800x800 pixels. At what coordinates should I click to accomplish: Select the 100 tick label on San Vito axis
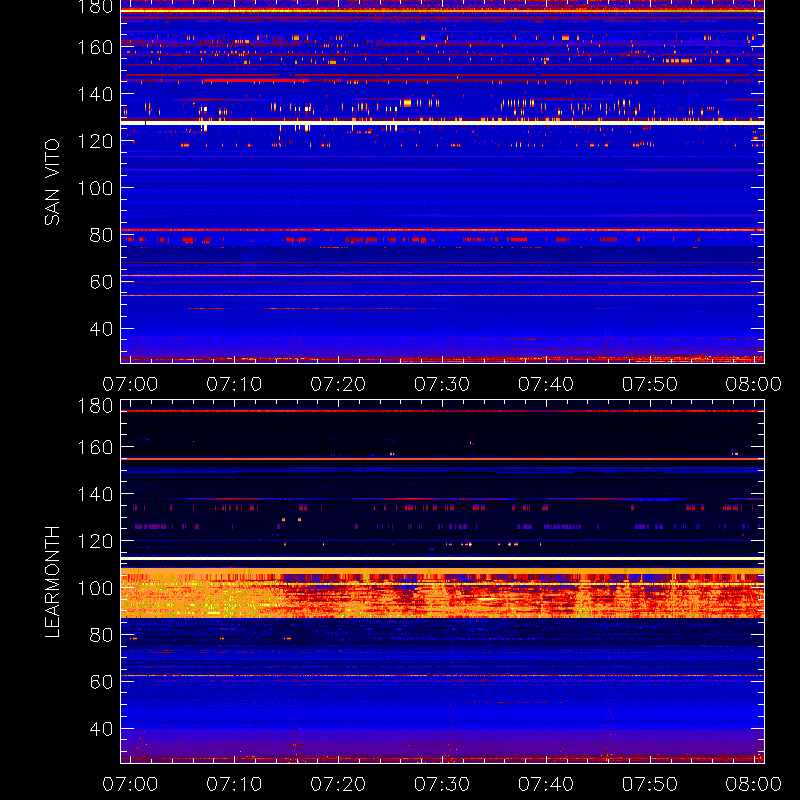[x=95, y=188]
